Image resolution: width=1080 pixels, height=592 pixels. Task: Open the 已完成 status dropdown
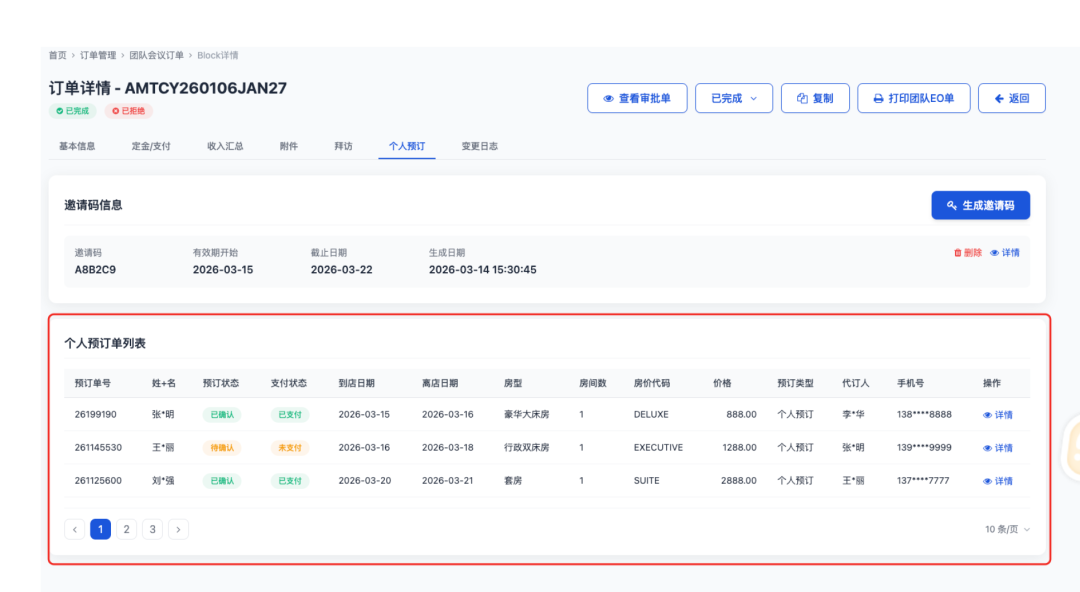(734, 98)
